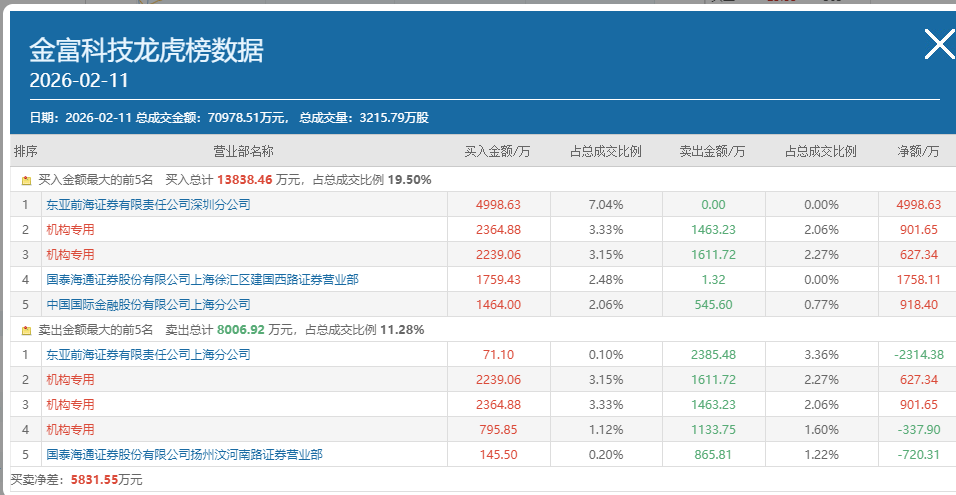956x495 pixels.
Task: Click the 71.10 buy amount cell
Action: click(498, 355)
